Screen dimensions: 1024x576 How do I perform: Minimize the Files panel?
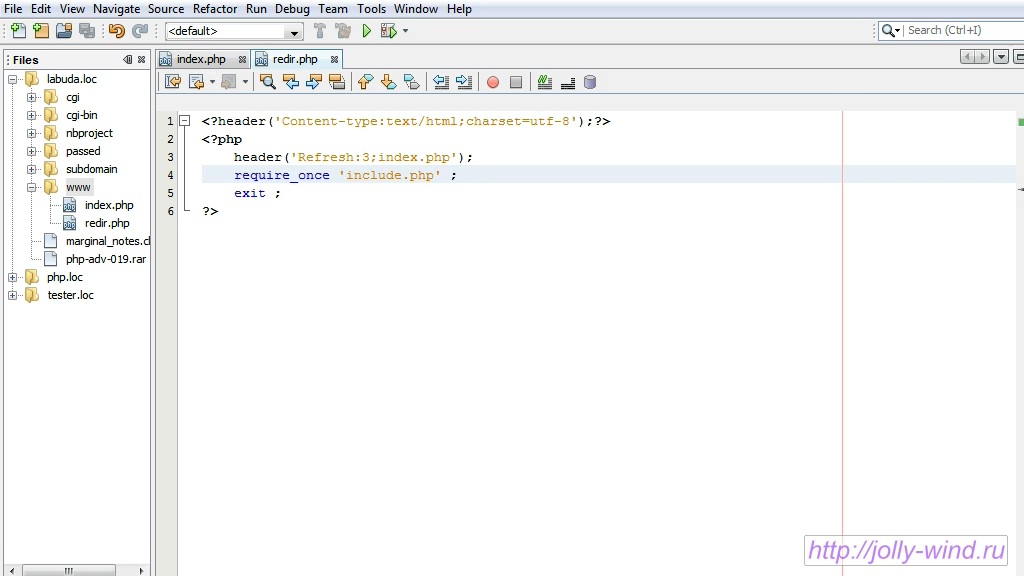(127, 59)
